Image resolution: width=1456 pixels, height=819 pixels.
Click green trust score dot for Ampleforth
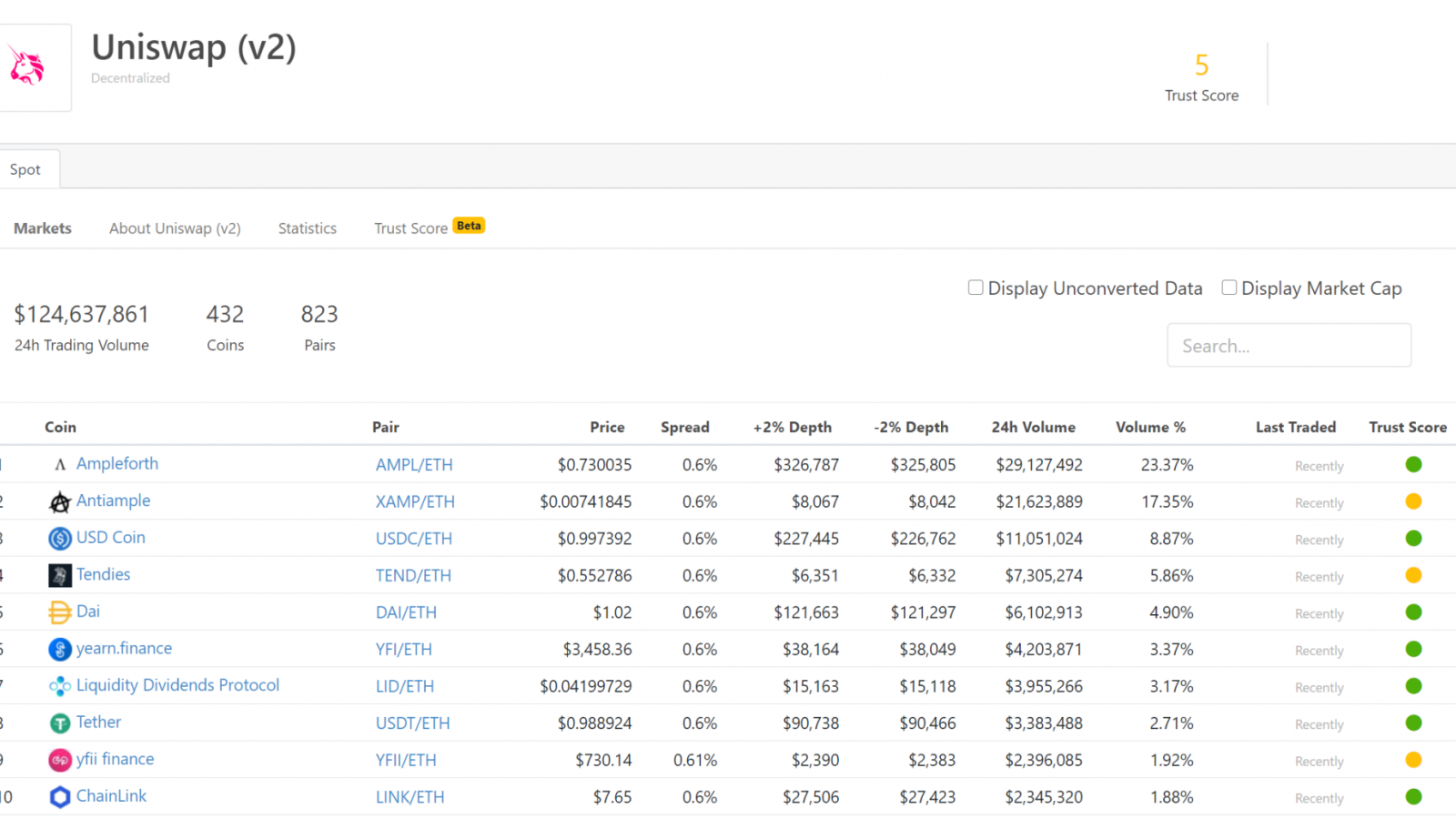tap(1413, 465)
